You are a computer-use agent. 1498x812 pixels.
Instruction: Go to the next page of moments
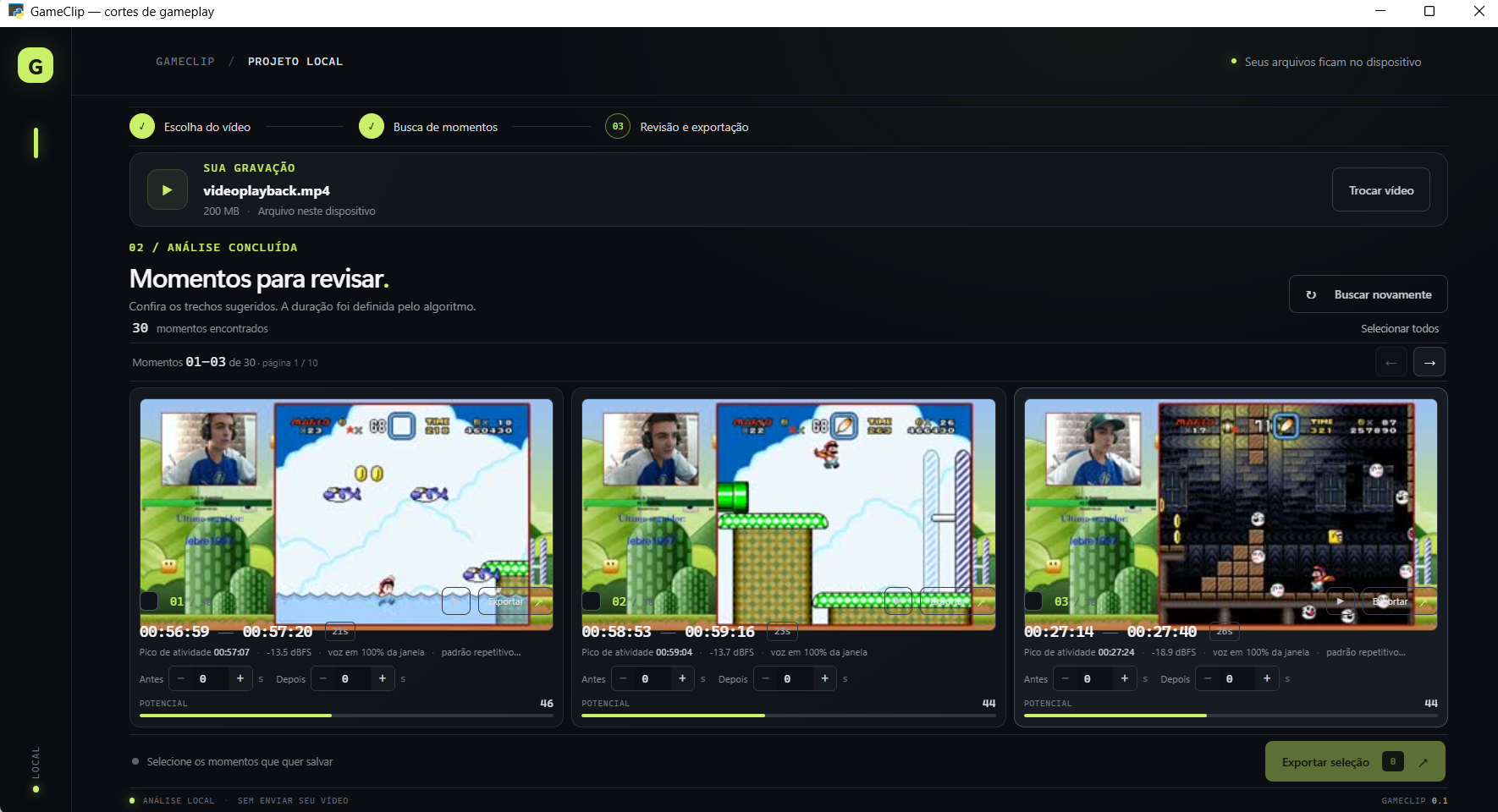[x=1429, y=362]
